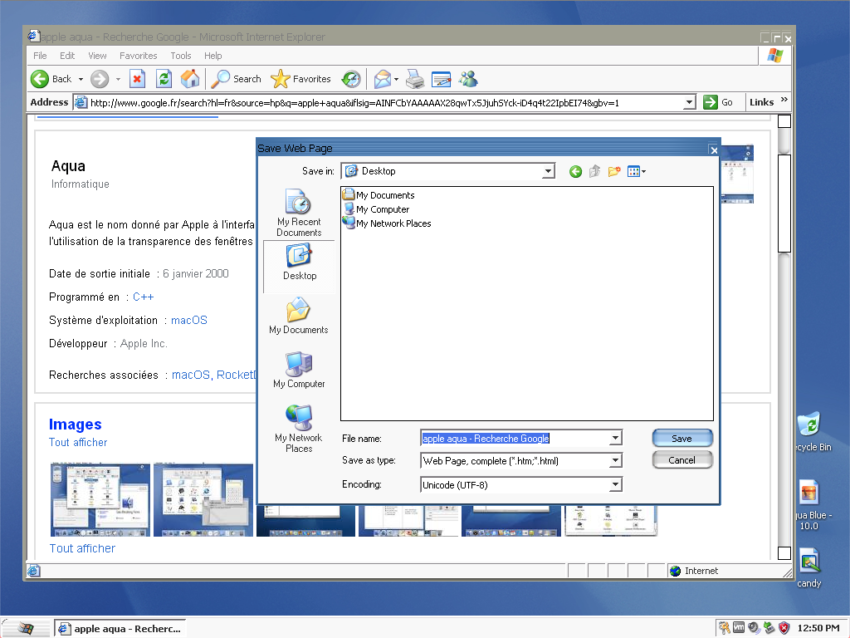The width and height of the screenshot is (850, 638).
Task: Open the History clock icon
Action: (351, 79)
